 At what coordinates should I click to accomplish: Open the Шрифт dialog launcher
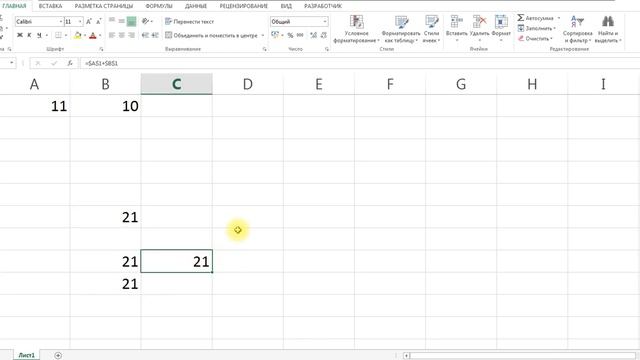click(x=101, y=49)
